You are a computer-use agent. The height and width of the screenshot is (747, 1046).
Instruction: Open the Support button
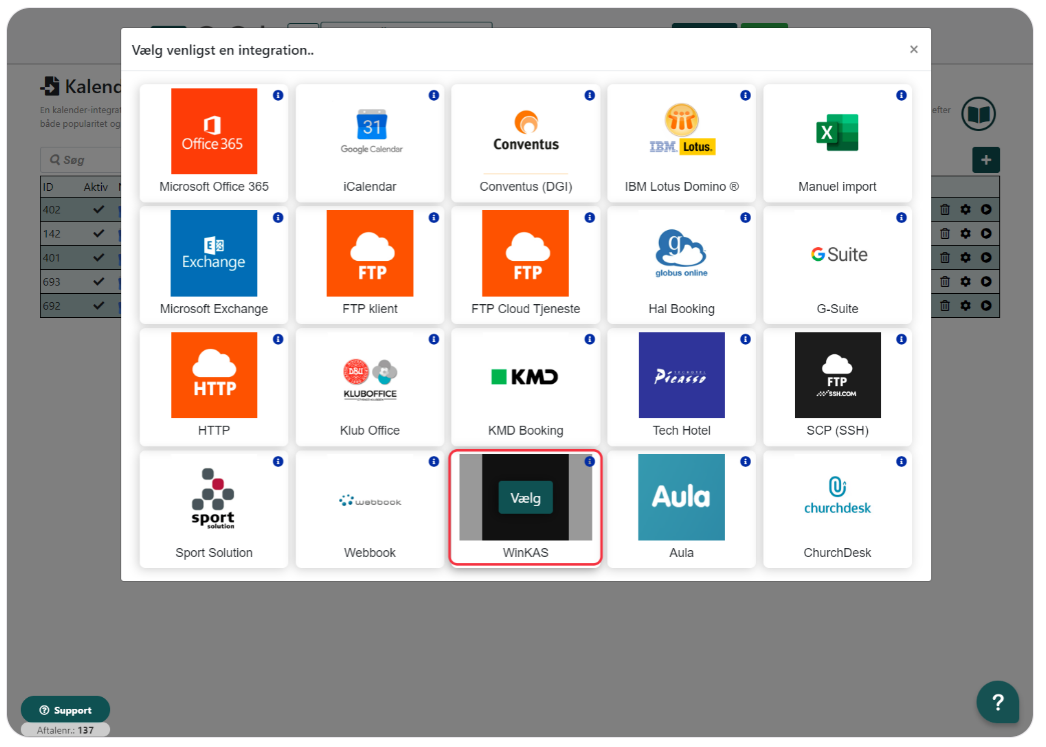point(65,710)
